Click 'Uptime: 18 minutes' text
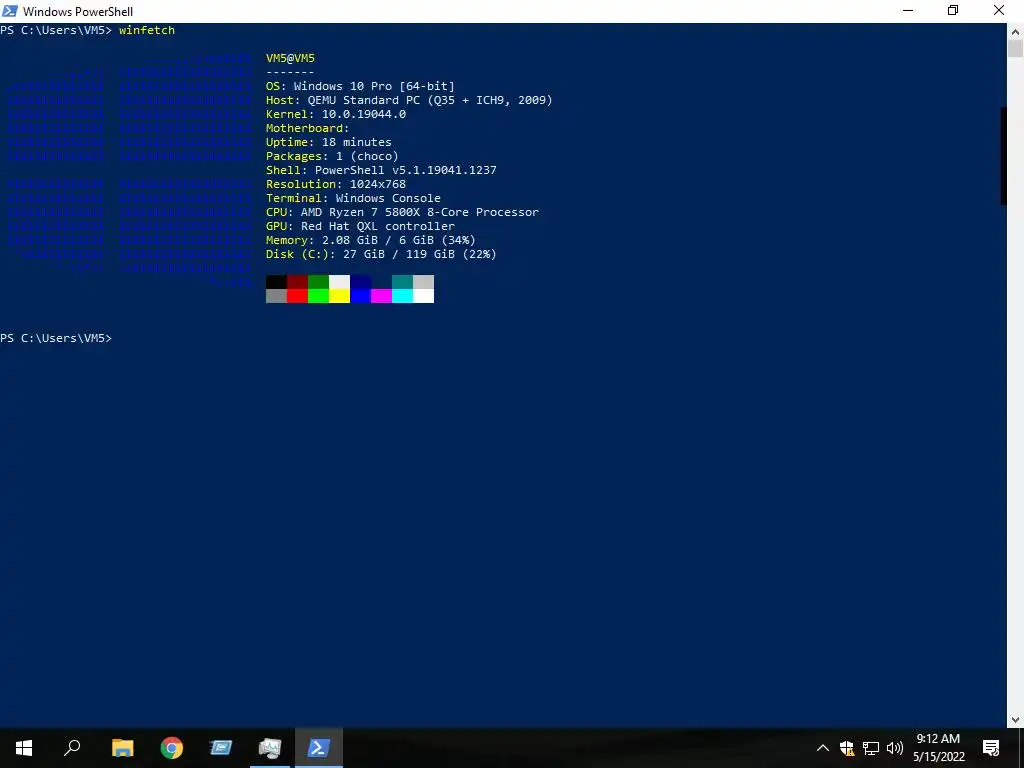1024x768 pixels. pos(328,142)
